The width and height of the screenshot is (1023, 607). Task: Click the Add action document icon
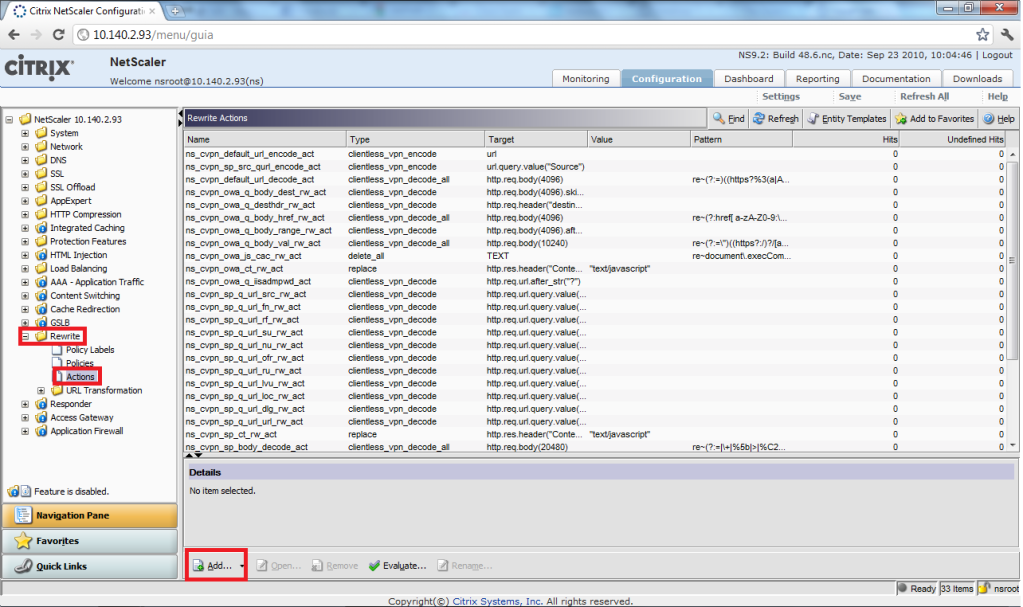click(198, 566)
